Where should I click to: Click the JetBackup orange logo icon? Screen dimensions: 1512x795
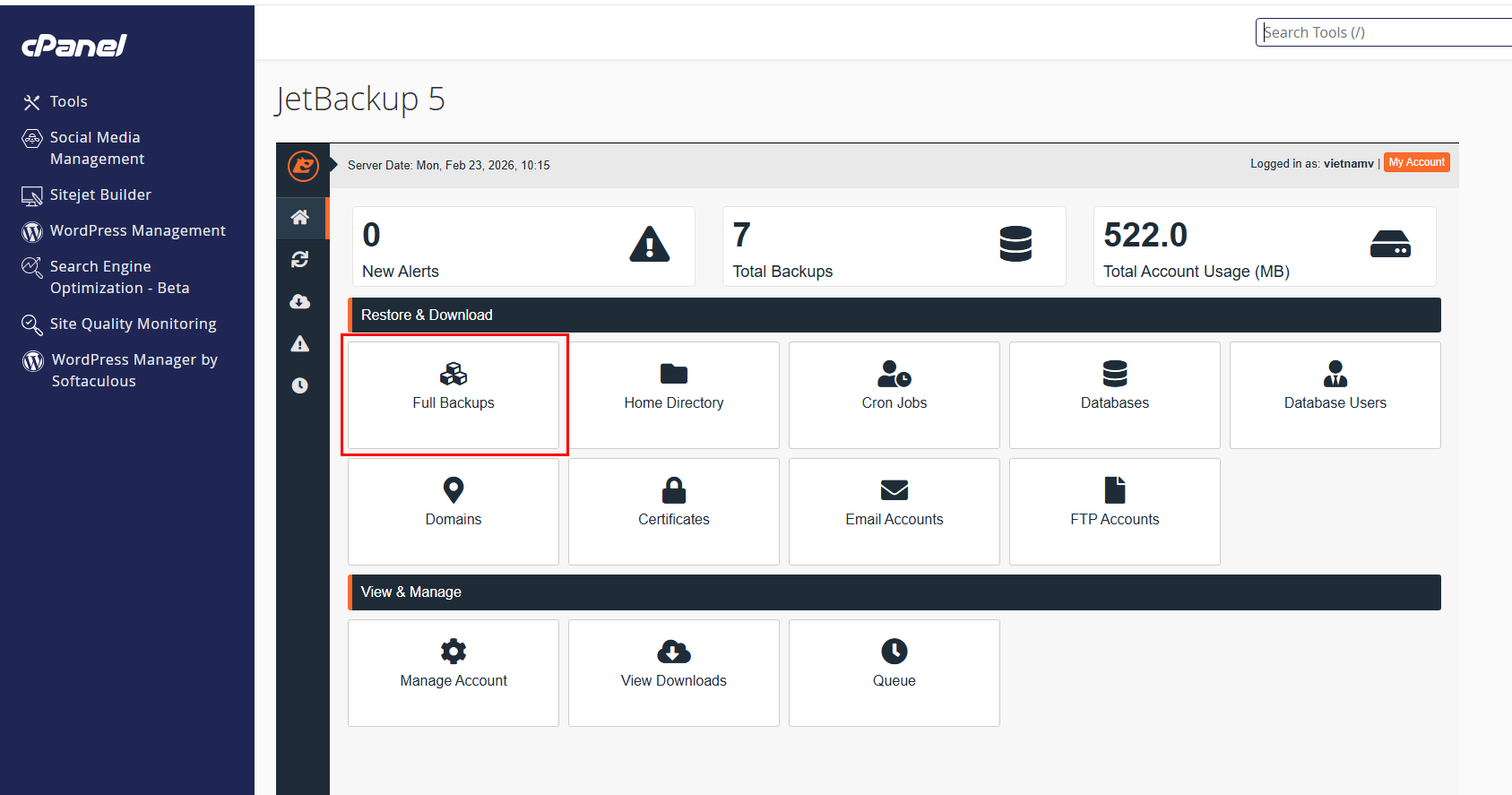tap(303, 166)
